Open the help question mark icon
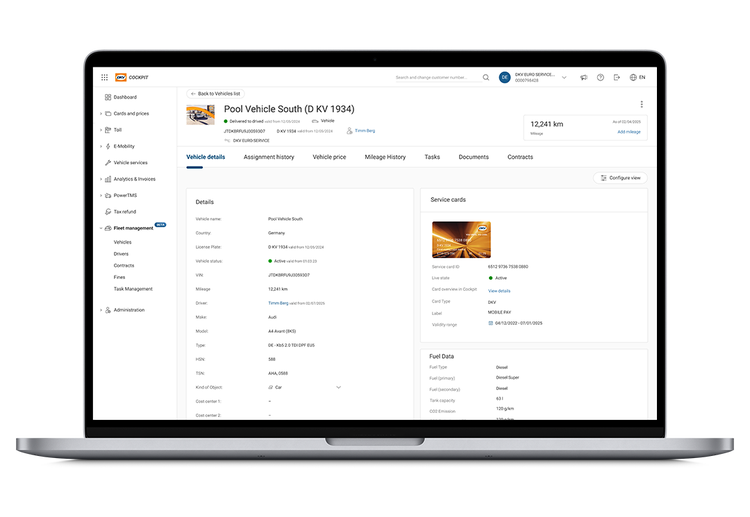Screen dimensions: 750x517 [600, 77]
